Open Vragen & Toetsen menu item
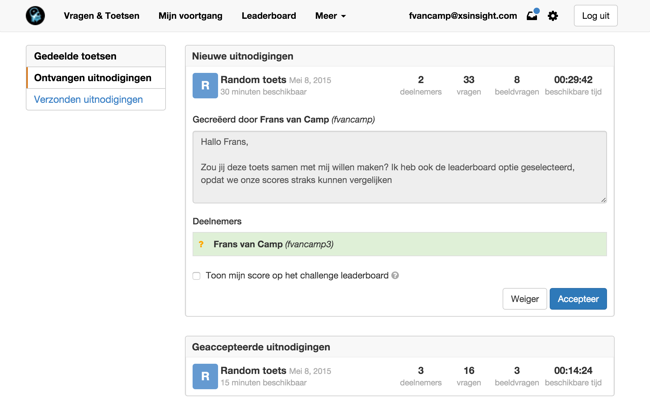This screenshot has height=408, width=650. pos(101,16)
